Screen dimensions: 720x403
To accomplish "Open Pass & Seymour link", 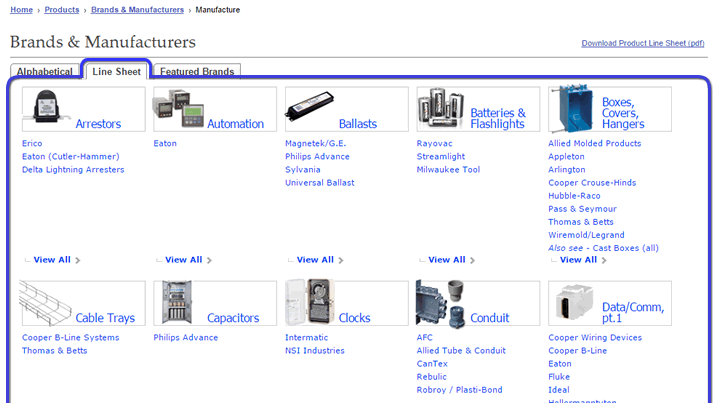I will pyautogui.click(x=582, y=209).
